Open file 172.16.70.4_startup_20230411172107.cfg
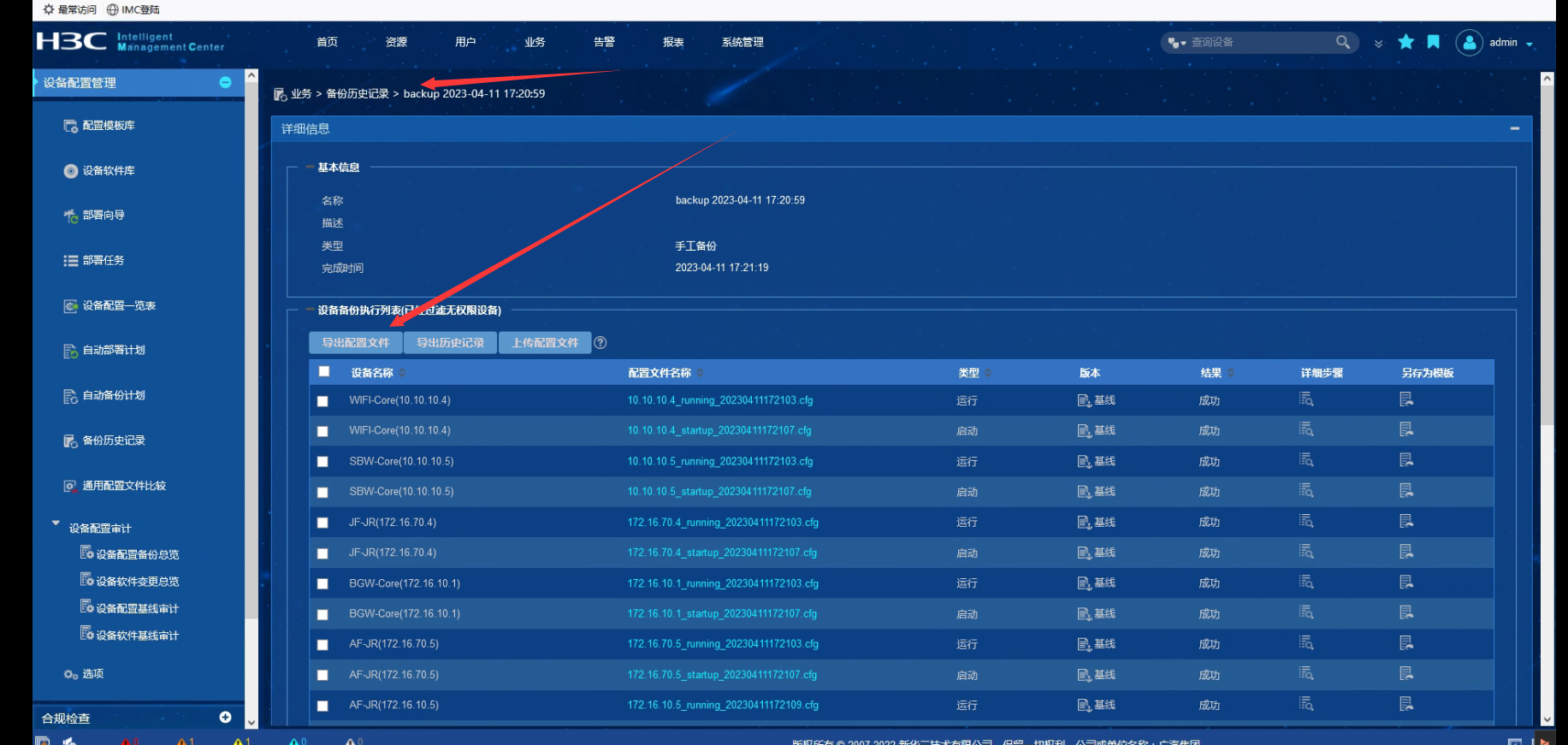This screenshot has width=1568, height=745. [x=722, y=553]
